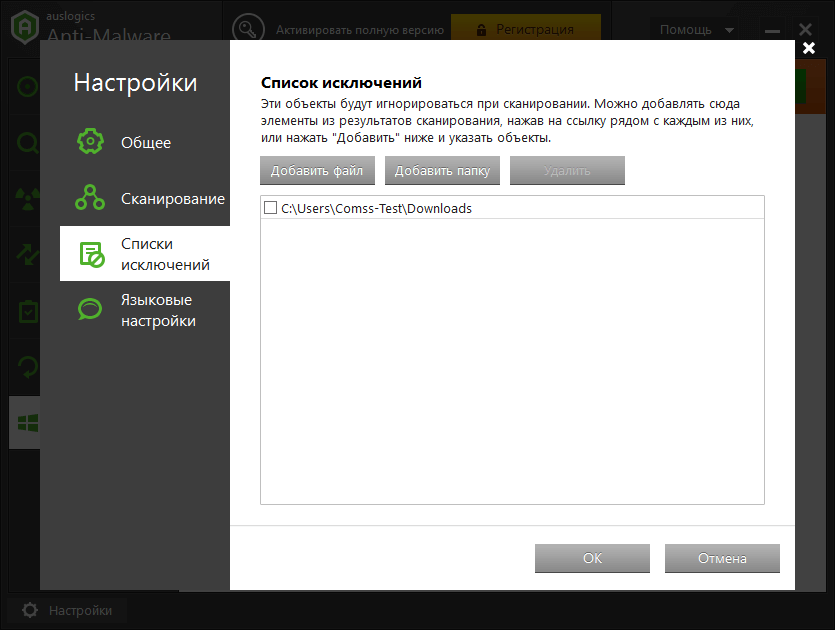
Task: Click the clipboard check icon in left sidebar
Action: (x=28, y=312)
